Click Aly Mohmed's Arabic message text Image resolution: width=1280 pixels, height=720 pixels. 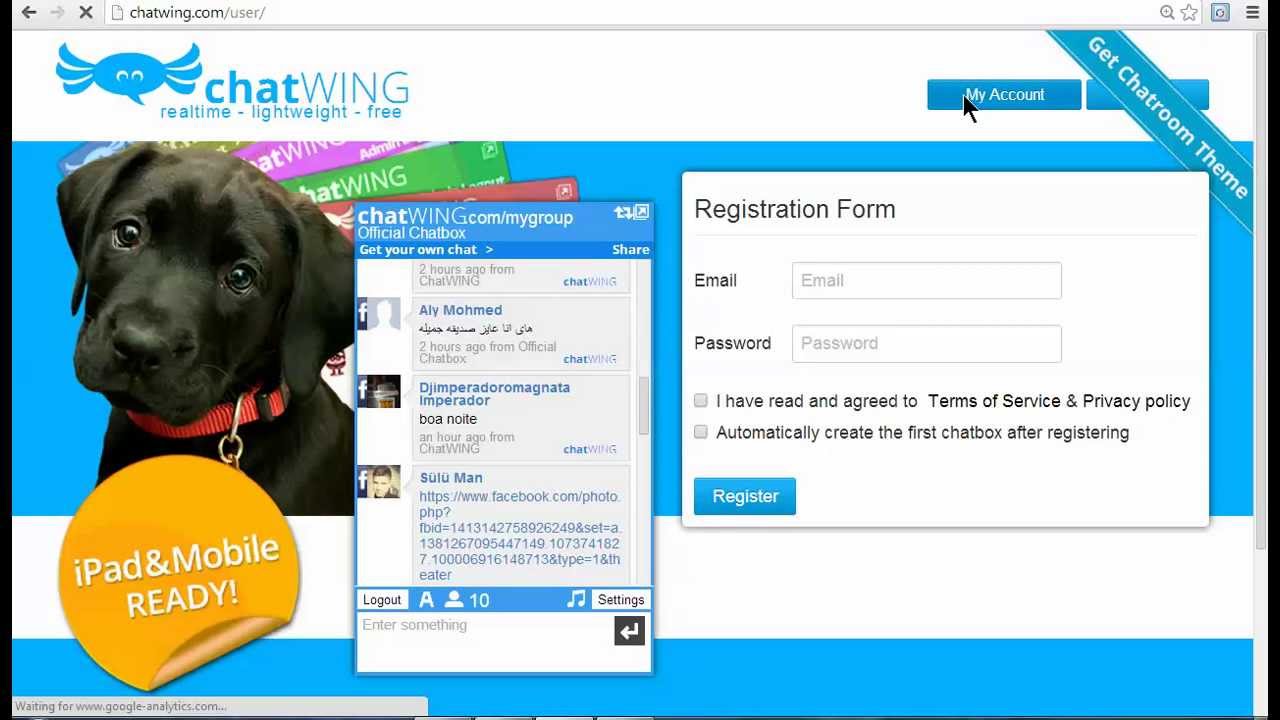(x=475, y=328)
